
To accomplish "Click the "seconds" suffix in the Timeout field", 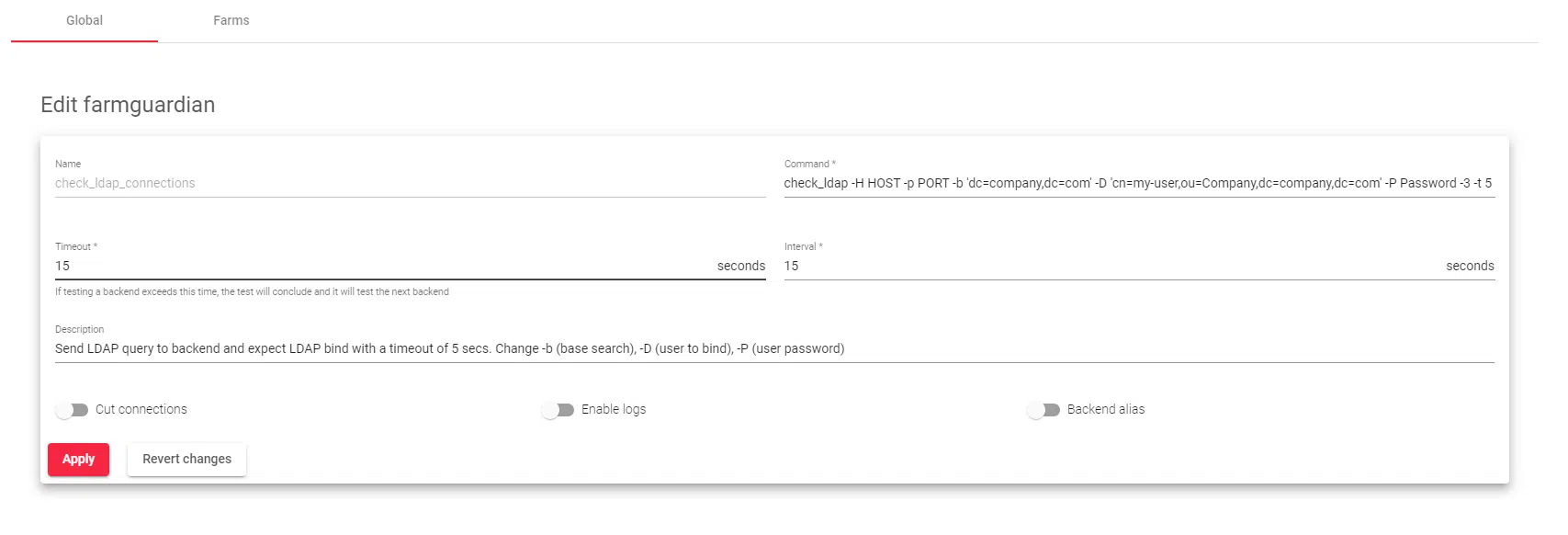I will coord(740,266).
